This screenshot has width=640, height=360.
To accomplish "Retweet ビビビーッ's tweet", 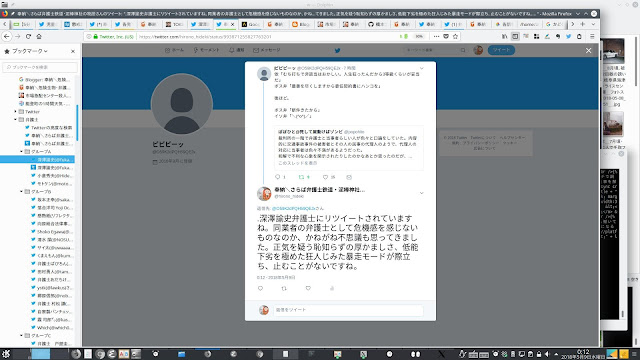I will 302,177.
